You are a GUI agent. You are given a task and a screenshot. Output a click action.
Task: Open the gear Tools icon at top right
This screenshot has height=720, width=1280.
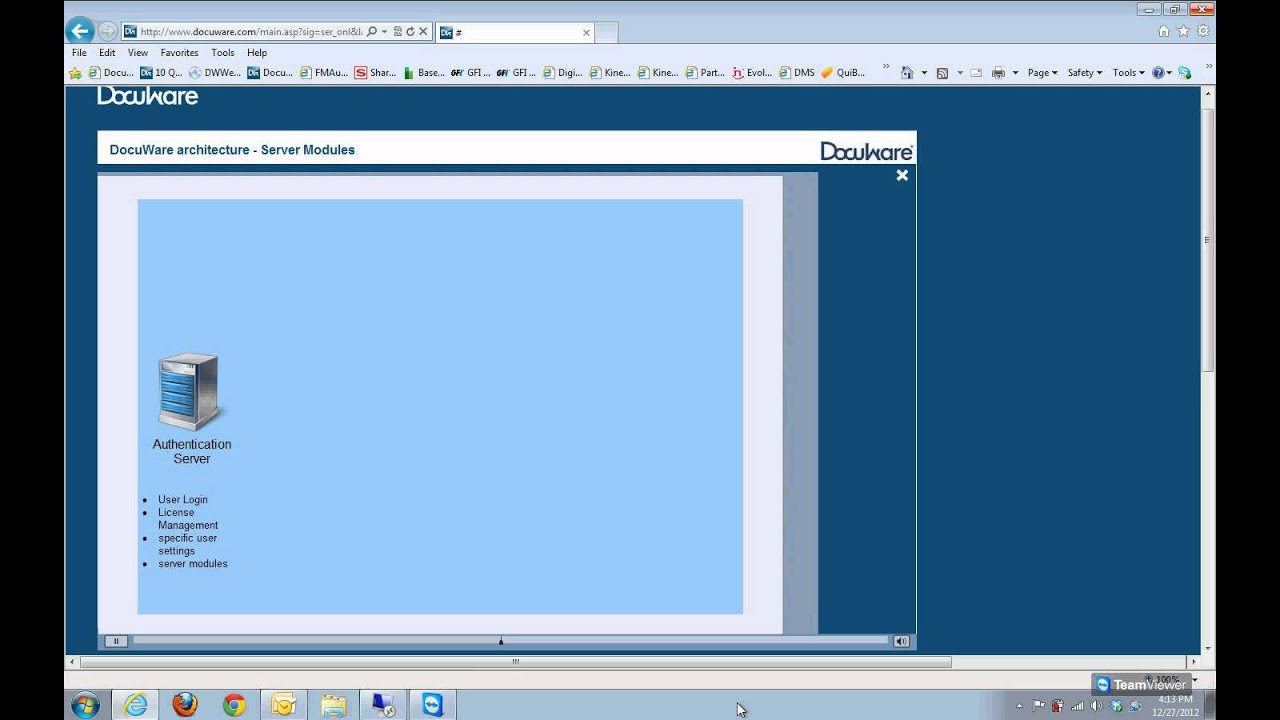pos(1203,31)
